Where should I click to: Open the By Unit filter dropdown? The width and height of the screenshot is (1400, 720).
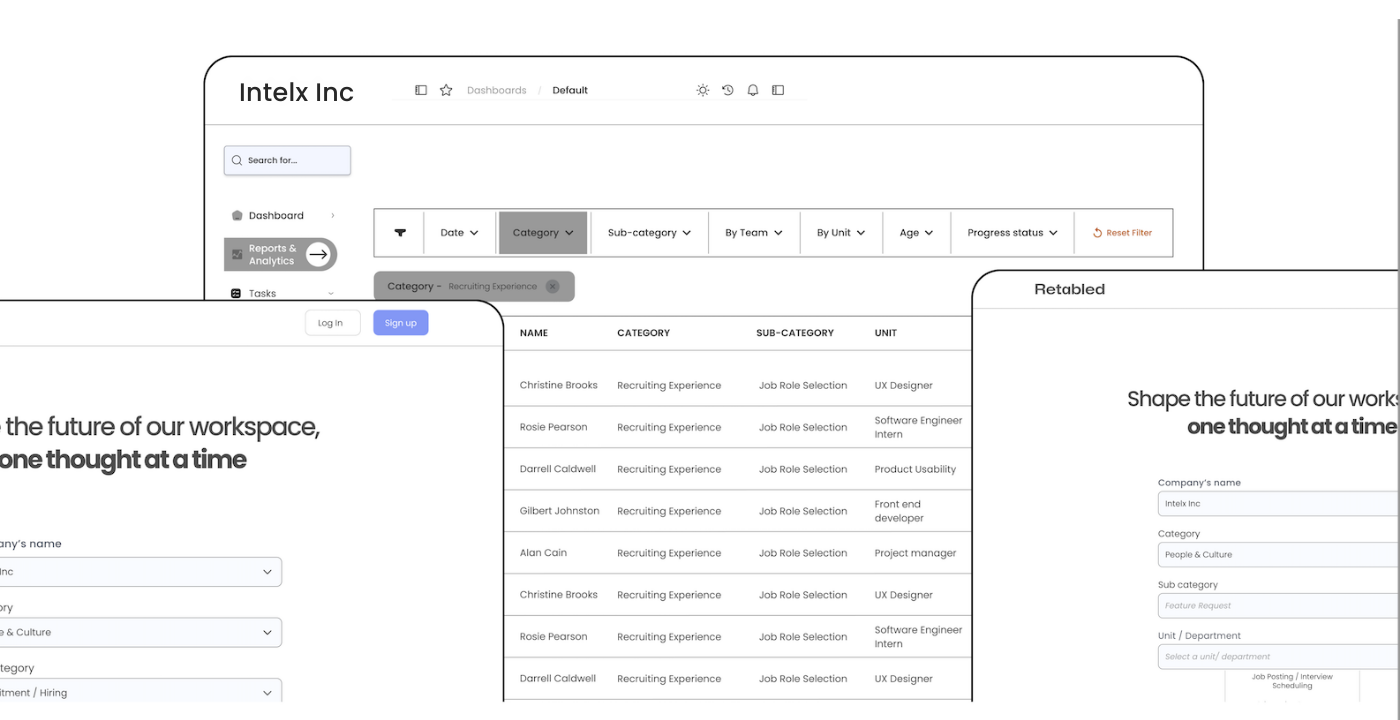click(x=841, y=233)
